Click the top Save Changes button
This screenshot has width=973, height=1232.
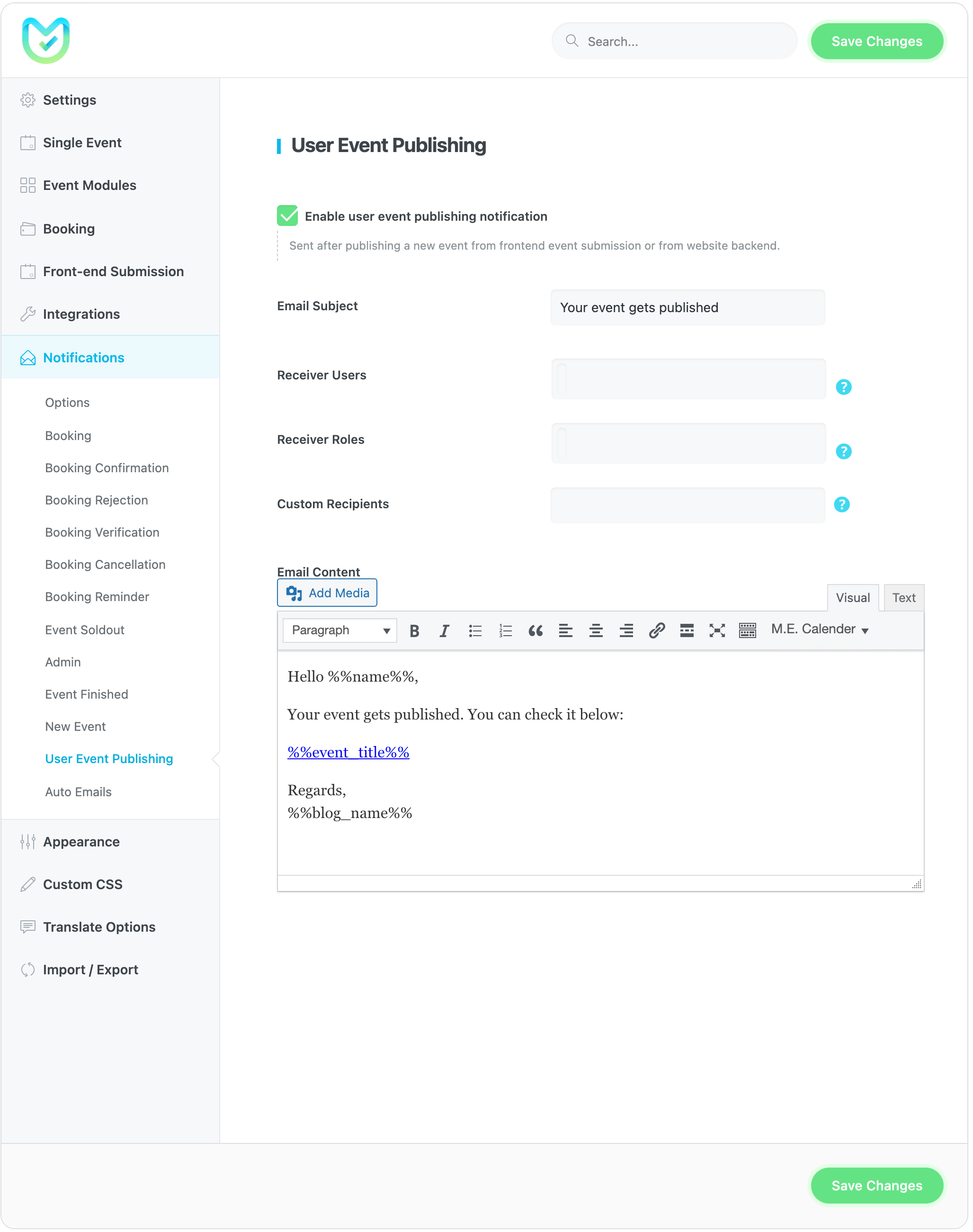(876, 41)
